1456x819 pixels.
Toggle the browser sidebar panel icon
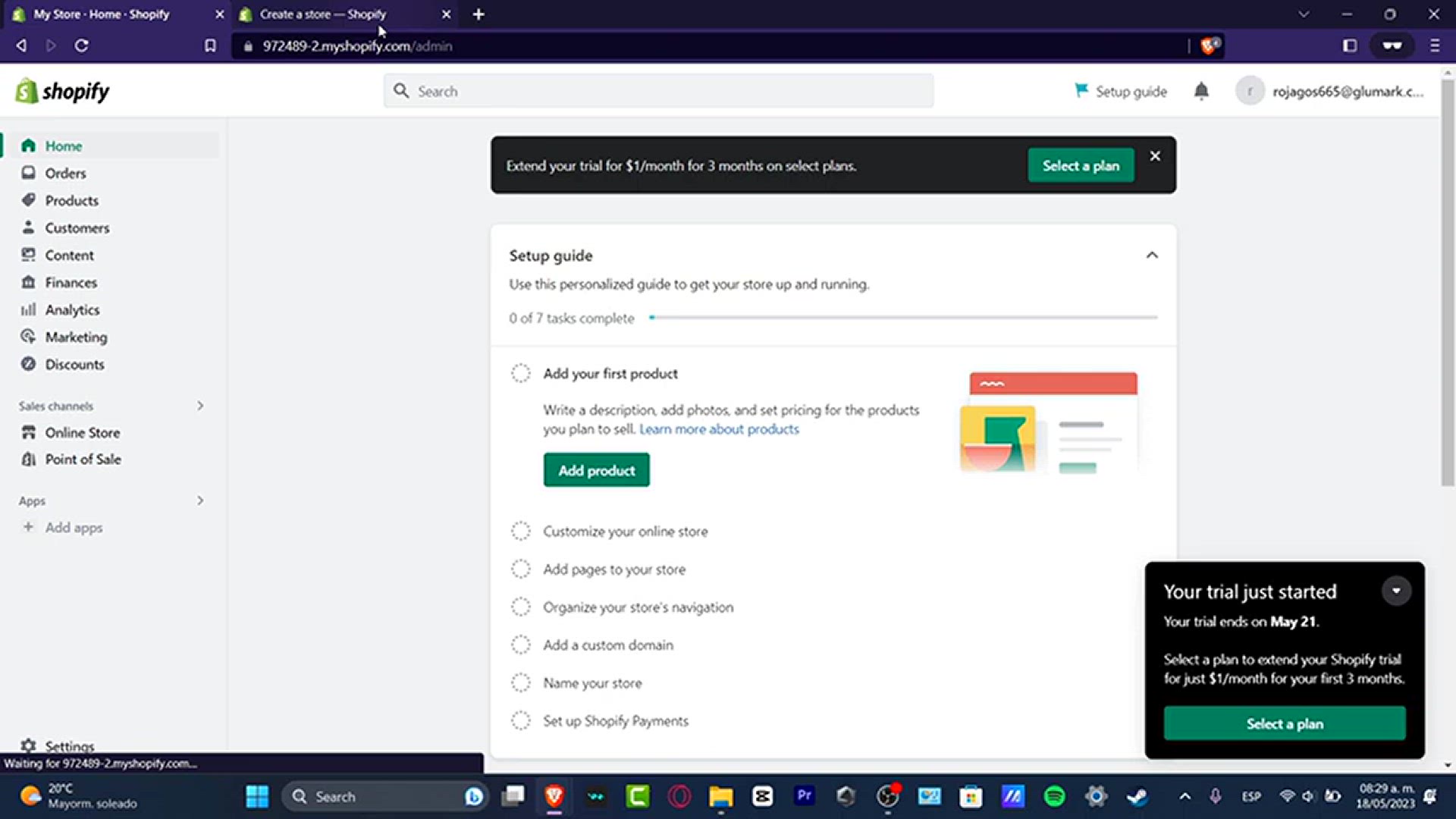[x=1350, y=45]
